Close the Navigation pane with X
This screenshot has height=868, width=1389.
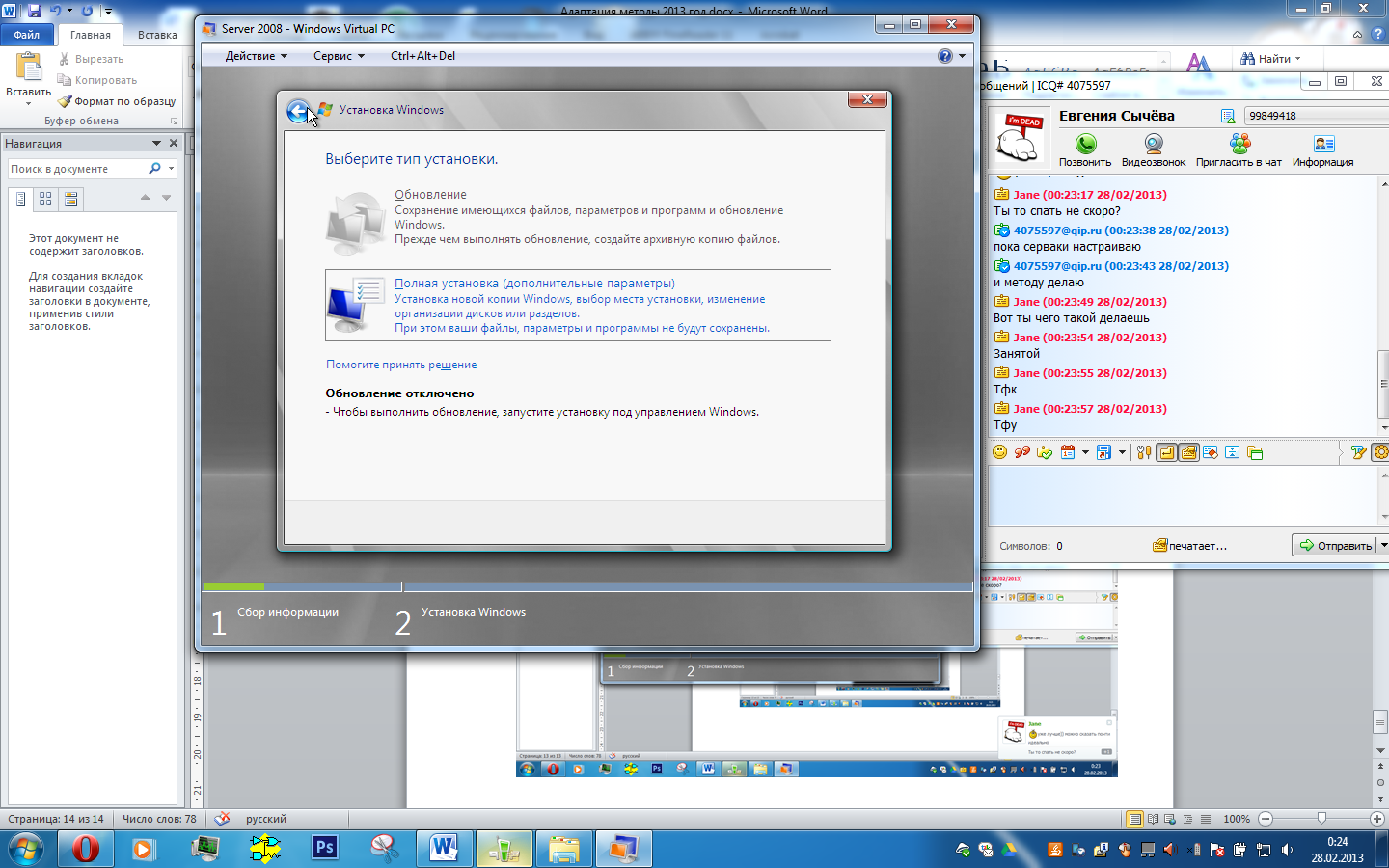(174, 143)
